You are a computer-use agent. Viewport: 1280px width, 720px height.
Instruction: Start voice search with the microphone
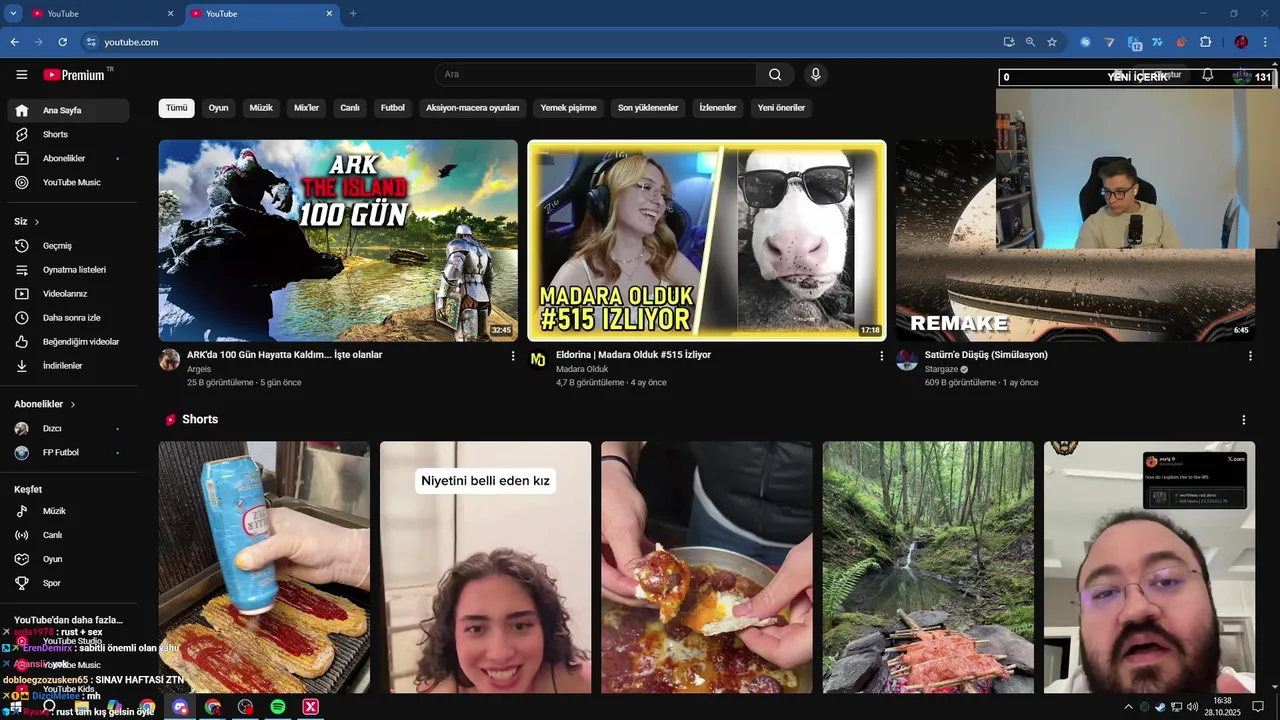816,75
